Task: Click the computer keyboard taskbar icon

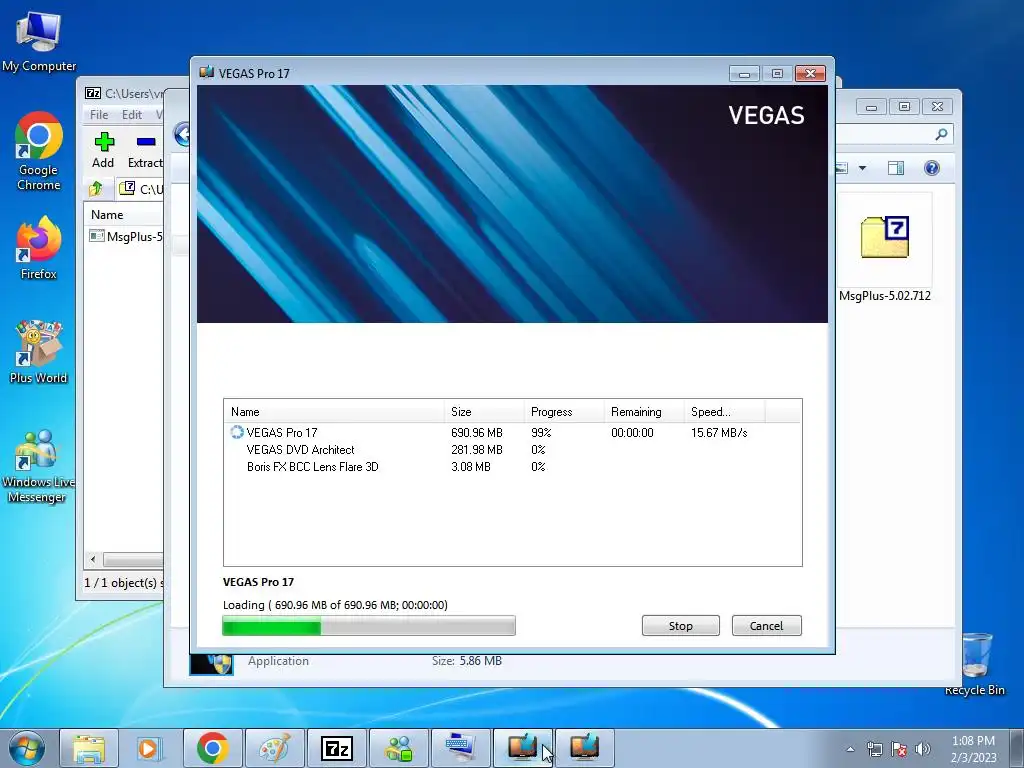Action: 461,748
